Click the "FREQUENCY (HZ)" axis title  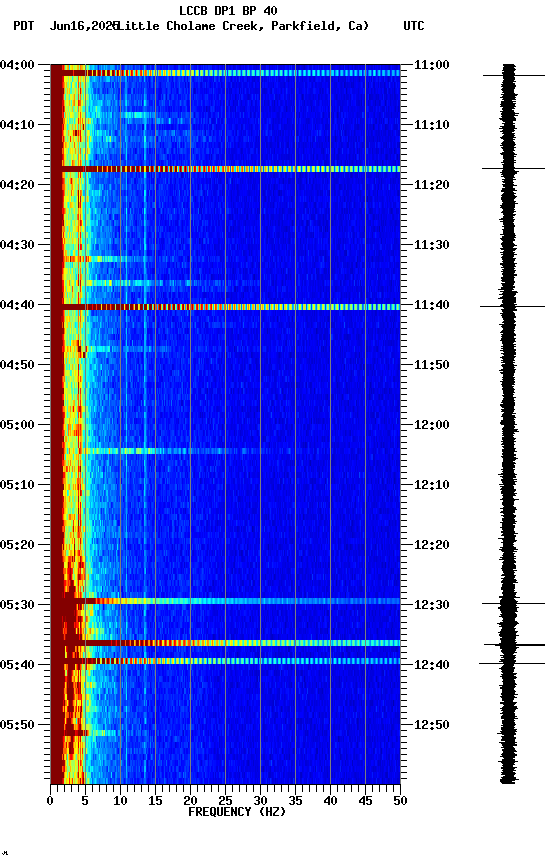click(237, 812)
